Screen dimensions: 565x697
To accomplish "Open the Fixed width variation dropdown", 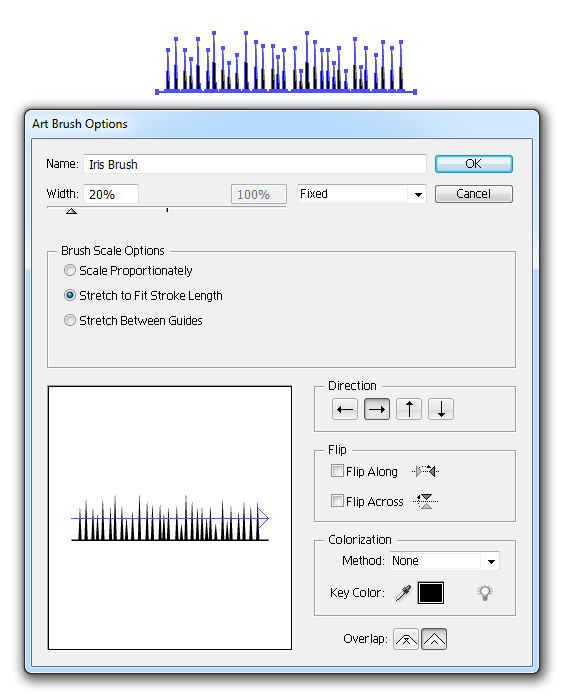I will 362,194.
